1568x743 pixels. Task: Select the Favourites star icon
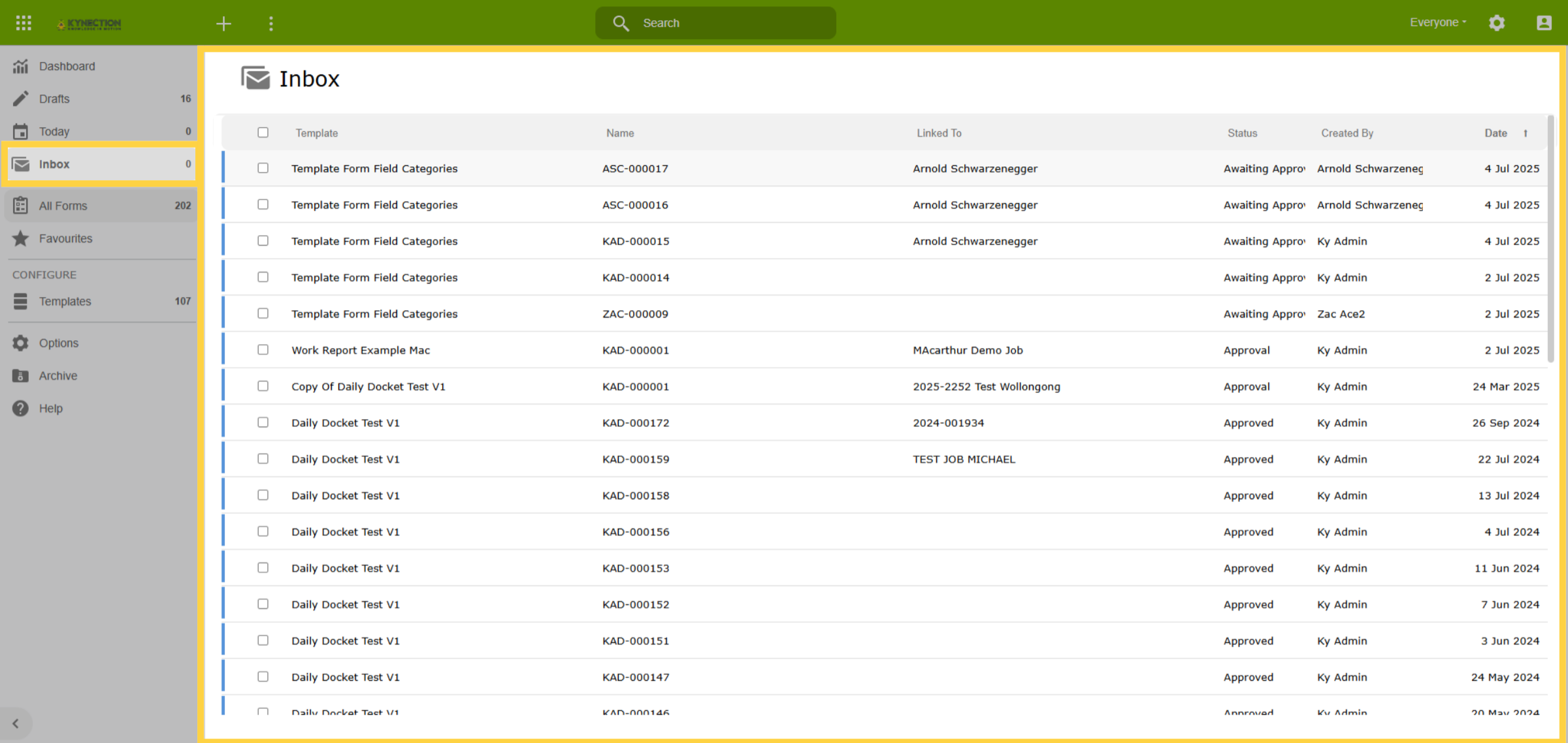tap(21, 238)
